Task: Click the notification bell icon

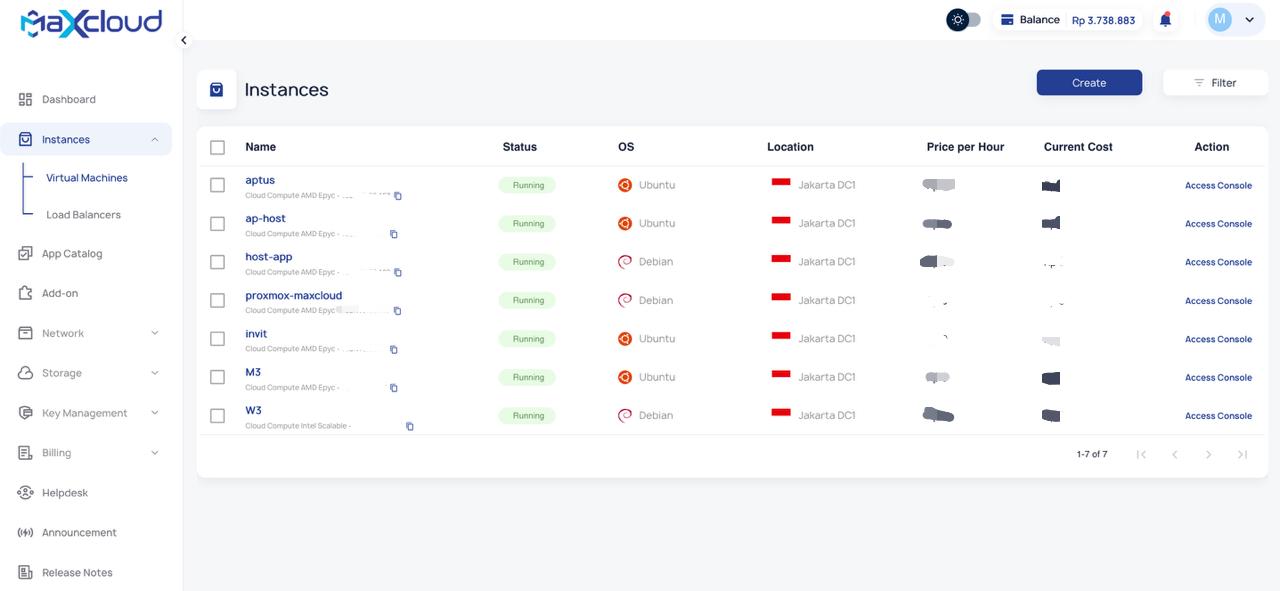Action: (x=1165, y=19)
